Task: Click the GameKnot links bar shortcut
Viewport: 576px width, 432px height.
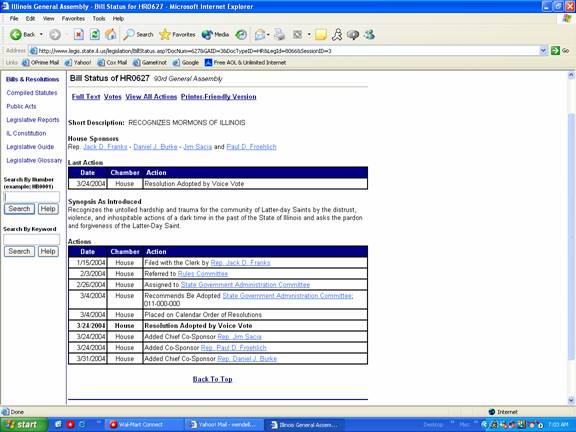Action: coord(150,62)
